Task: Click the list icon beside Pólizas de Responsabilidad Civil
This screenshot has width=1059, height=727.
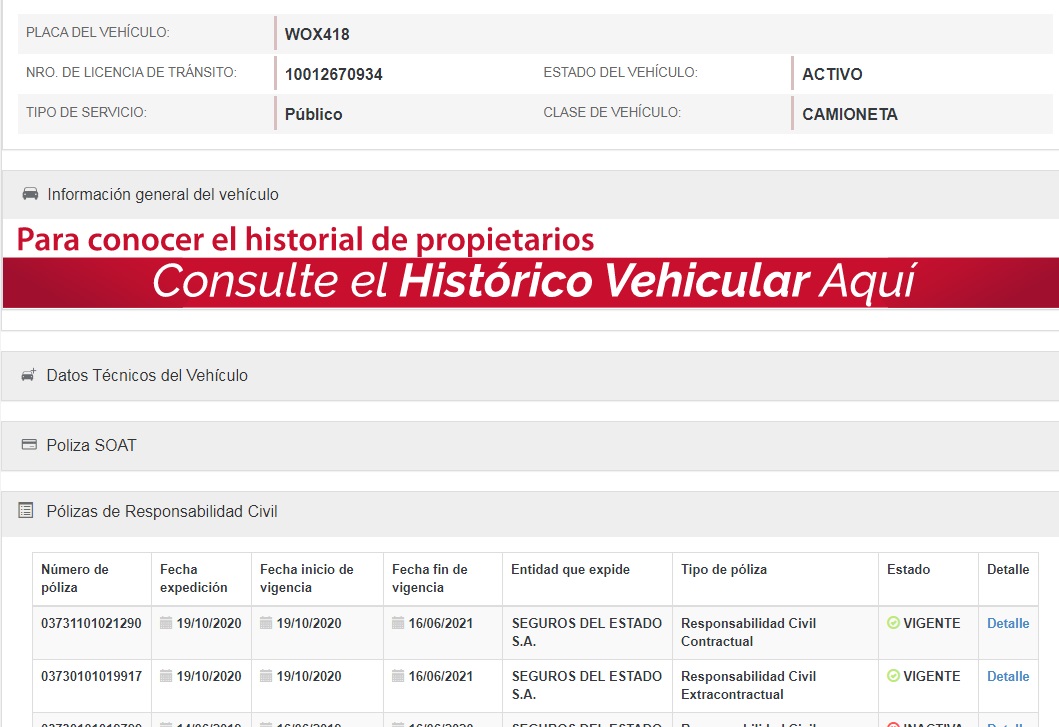Action: click(26, 511)
